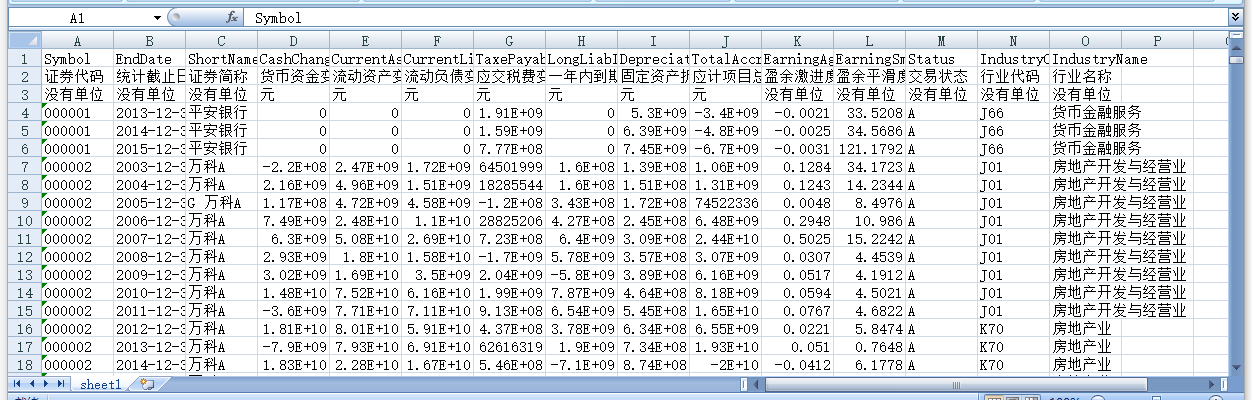
Task: Select column D header
Action: [x=293, y=42]
